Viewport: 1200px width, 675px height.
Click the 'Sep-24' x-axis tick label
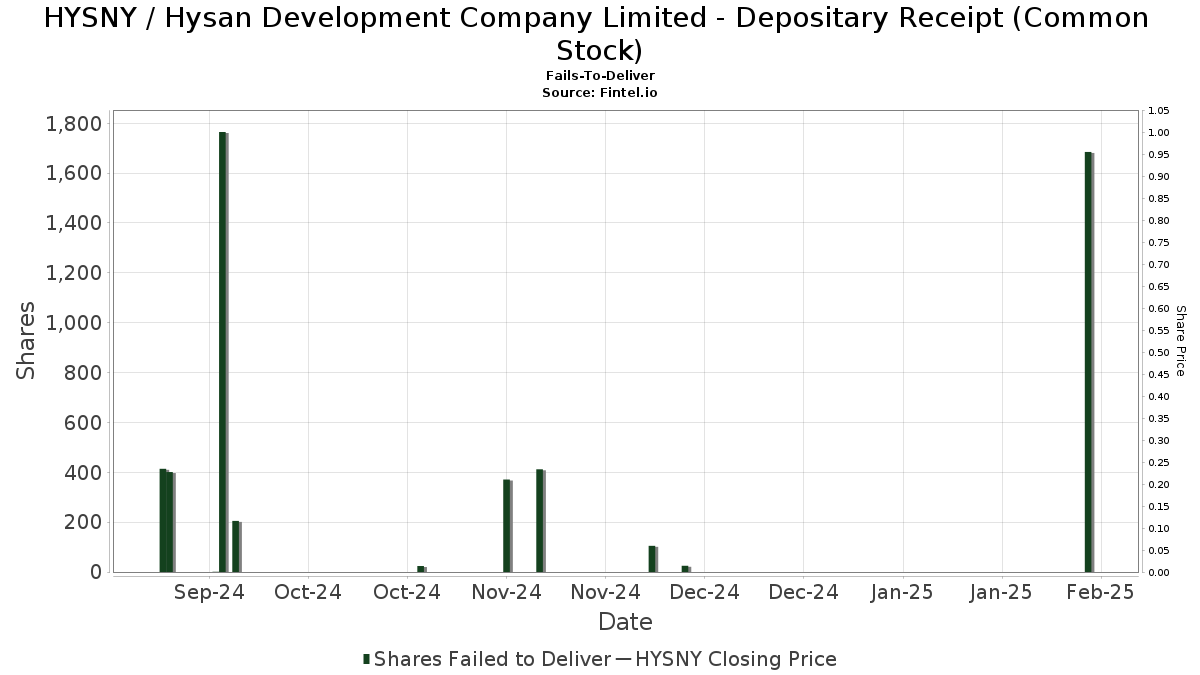click(x=209, y=592)
